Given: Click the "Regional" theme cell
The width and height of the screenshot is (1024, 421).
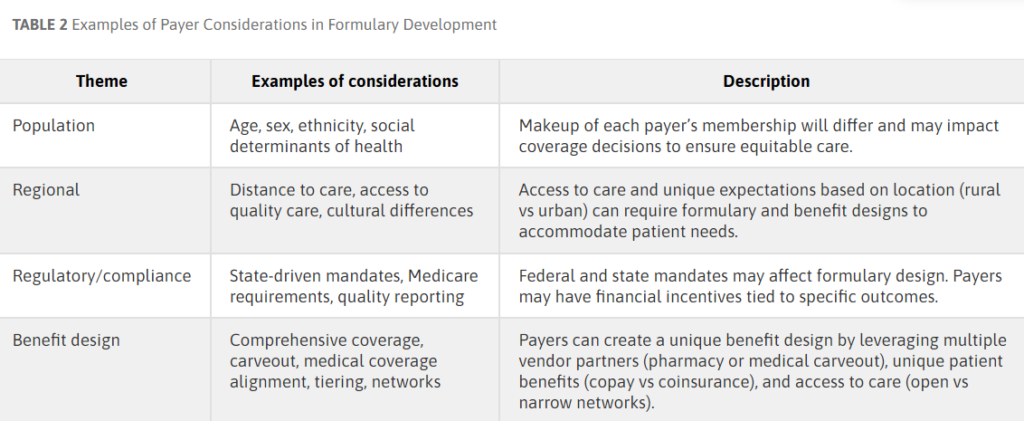Looking at the screenshot, I should (x=46, y=190).
